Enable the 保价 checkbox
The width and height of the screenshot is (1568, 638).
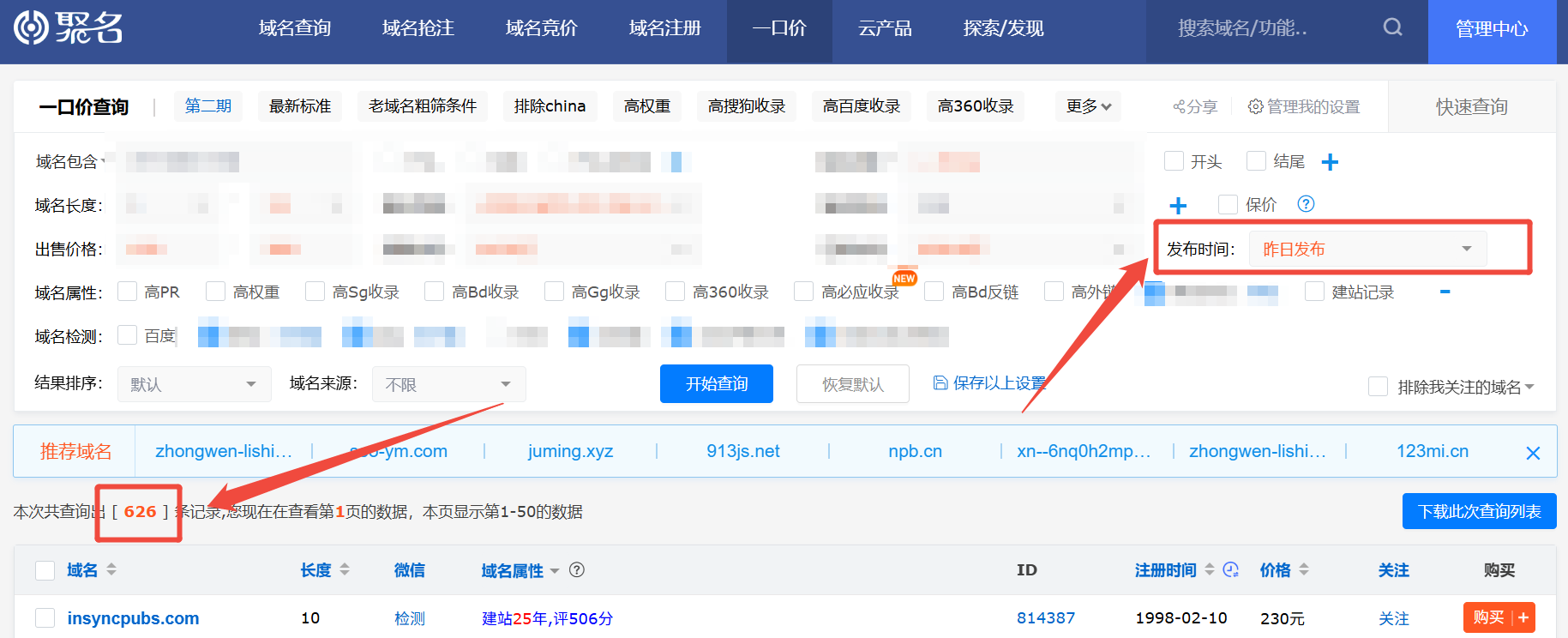tap(1228, 204)
